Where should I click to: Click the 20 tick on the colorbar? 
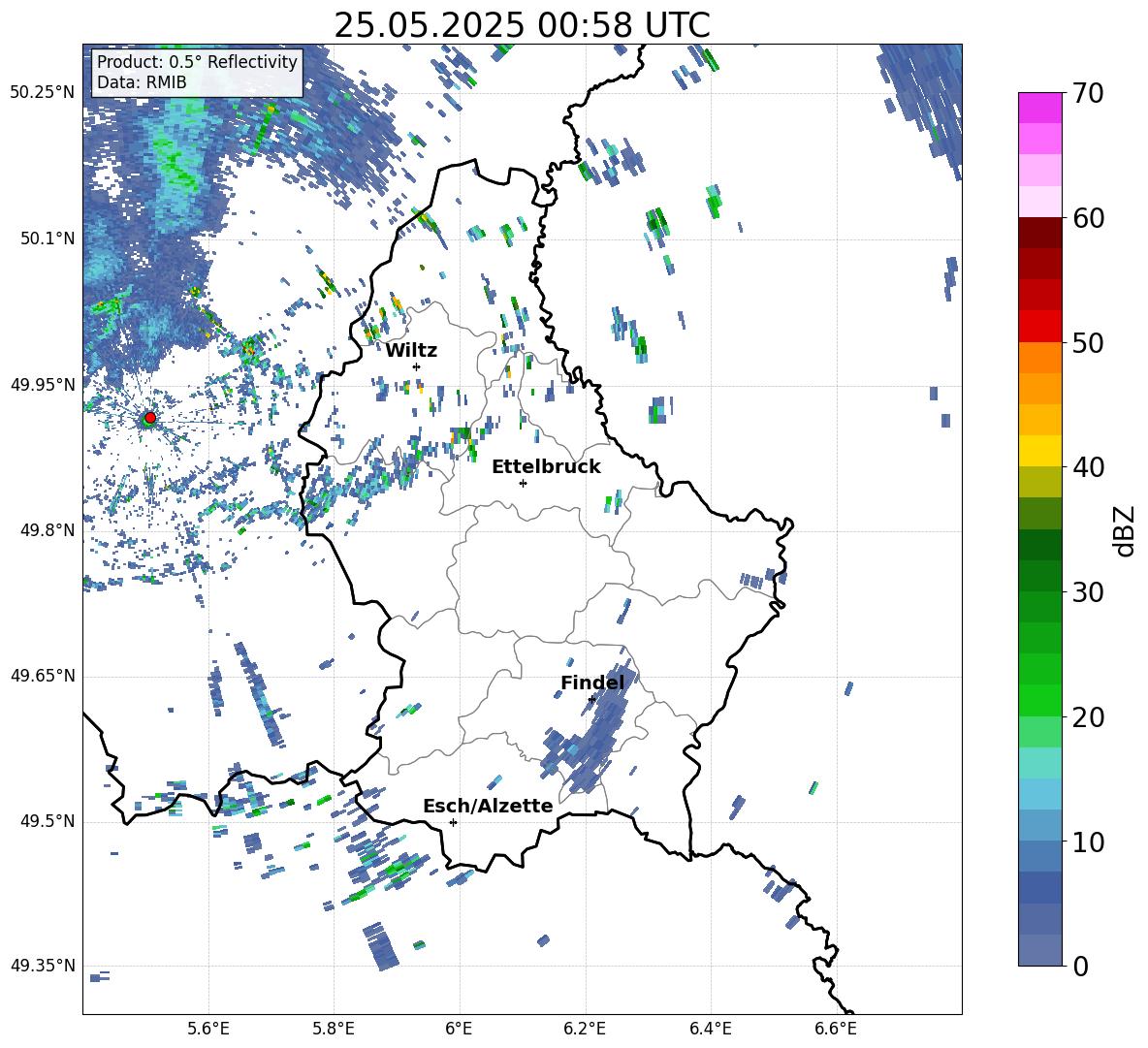click(1087, 717)
